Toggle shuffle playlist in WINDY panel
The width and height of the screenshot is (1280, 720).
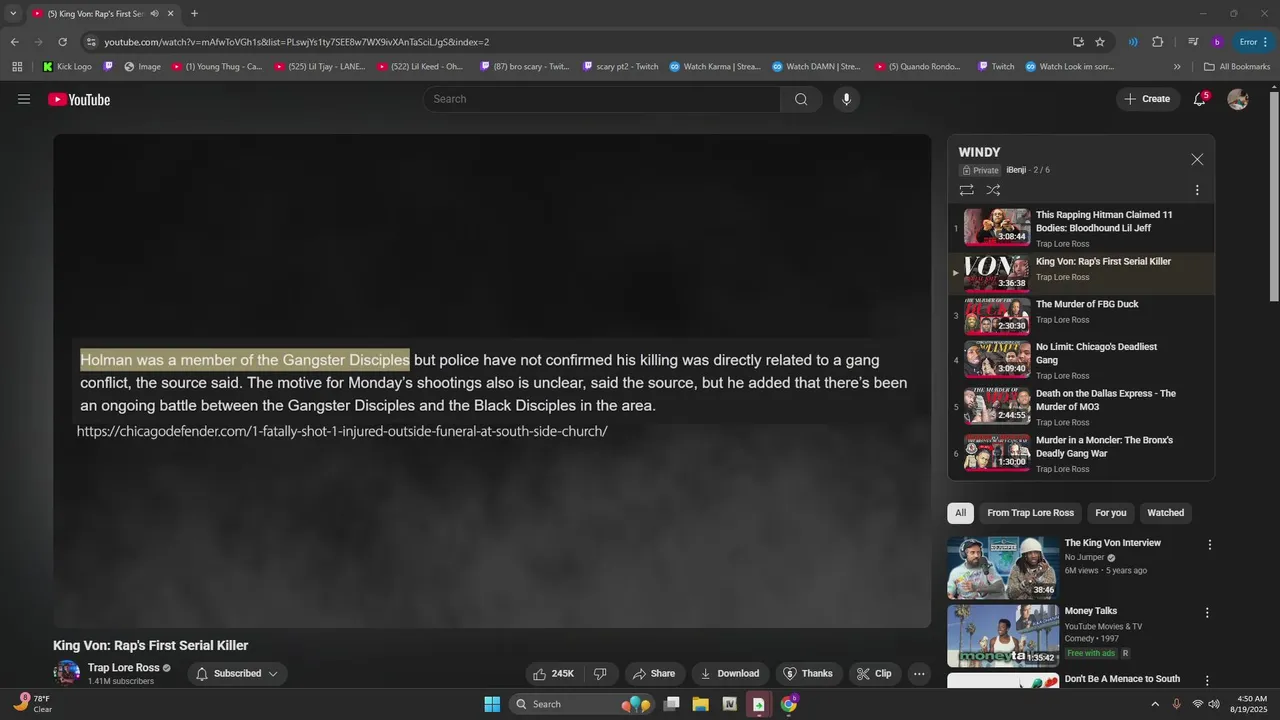993,190
